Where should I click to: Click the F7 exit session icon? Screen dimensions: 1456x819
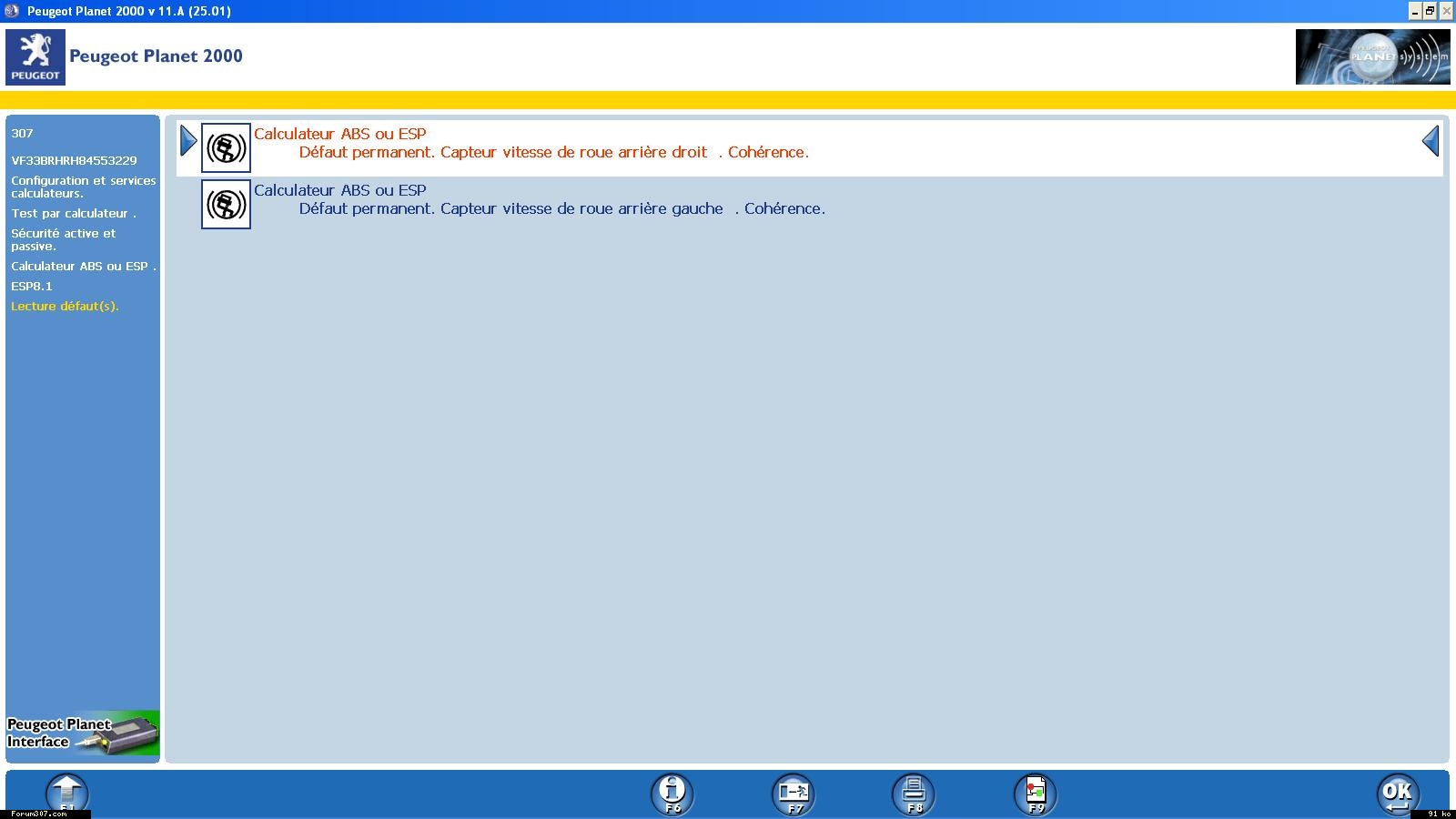[x=794, y=794]
